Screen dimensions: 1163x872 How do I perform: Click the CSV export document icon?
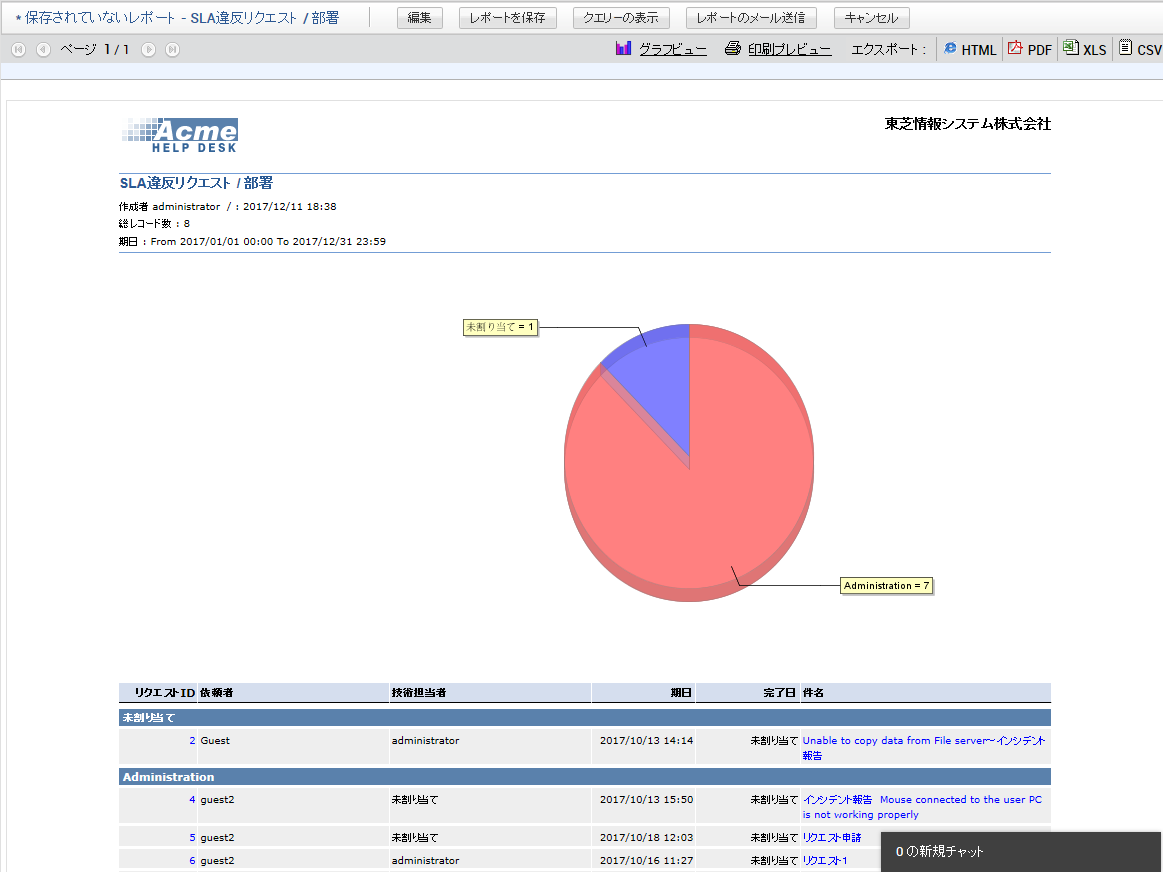(1125, 47)
